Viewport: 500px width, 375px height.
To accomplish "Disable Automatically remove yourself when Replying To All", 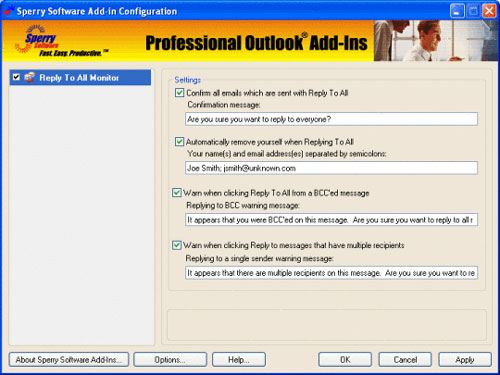I will coord(179,142).
